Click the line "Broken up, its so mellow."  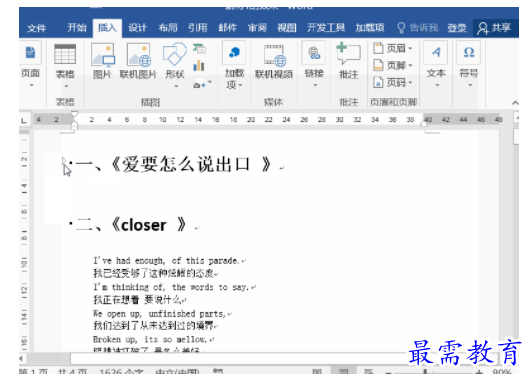click(x=150, y=339)
